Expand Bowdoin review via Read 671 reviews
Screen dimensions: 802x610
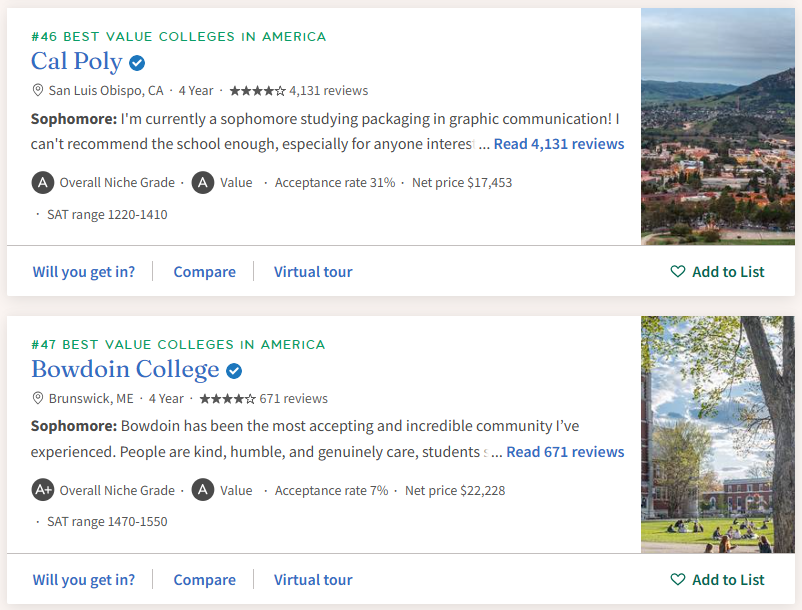point(565,452)
